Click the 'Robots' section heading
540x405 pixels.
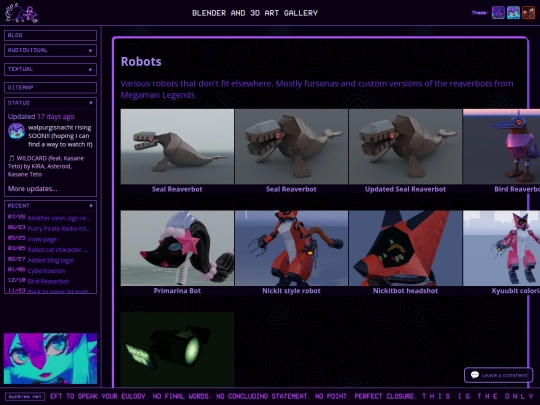pos(141,62)
